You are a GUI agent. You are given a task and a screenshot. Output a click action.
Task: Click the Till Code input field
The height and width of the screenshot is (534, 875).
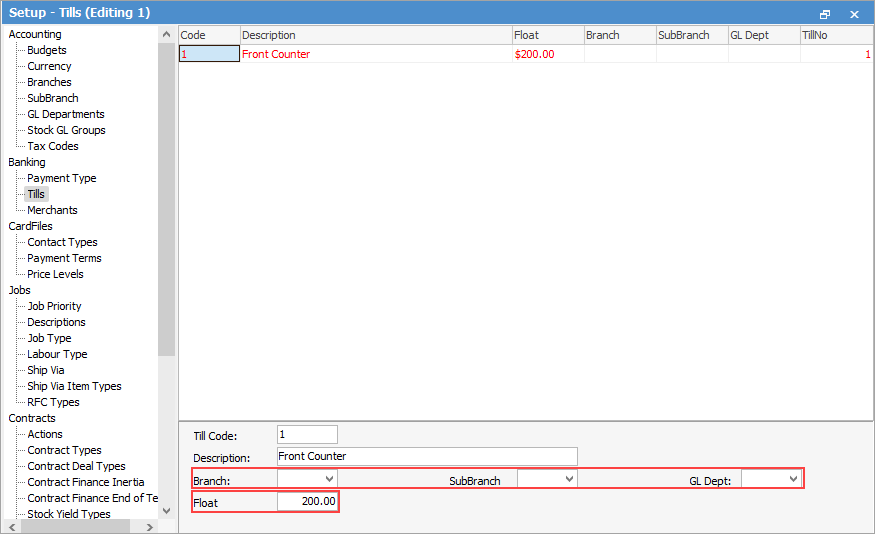(307, 435)
